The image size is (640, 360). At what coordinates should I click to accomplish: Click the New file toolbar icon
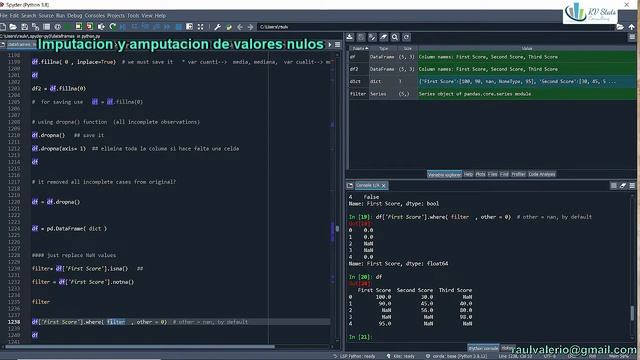tap(3, 27)
